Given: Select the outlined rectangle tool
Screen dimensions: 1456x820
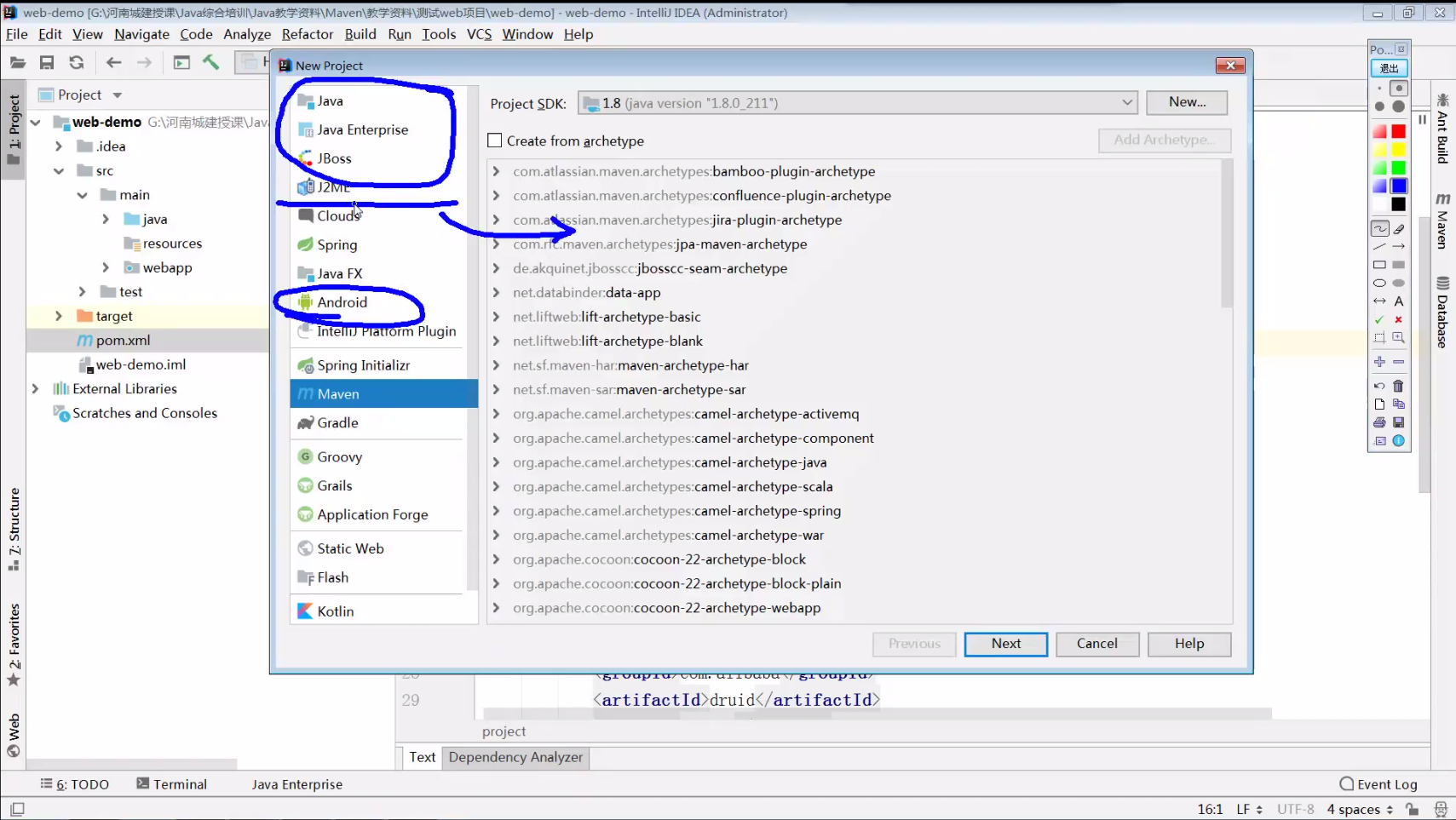Looking at the screenshot, I should tap(1380, 265).
